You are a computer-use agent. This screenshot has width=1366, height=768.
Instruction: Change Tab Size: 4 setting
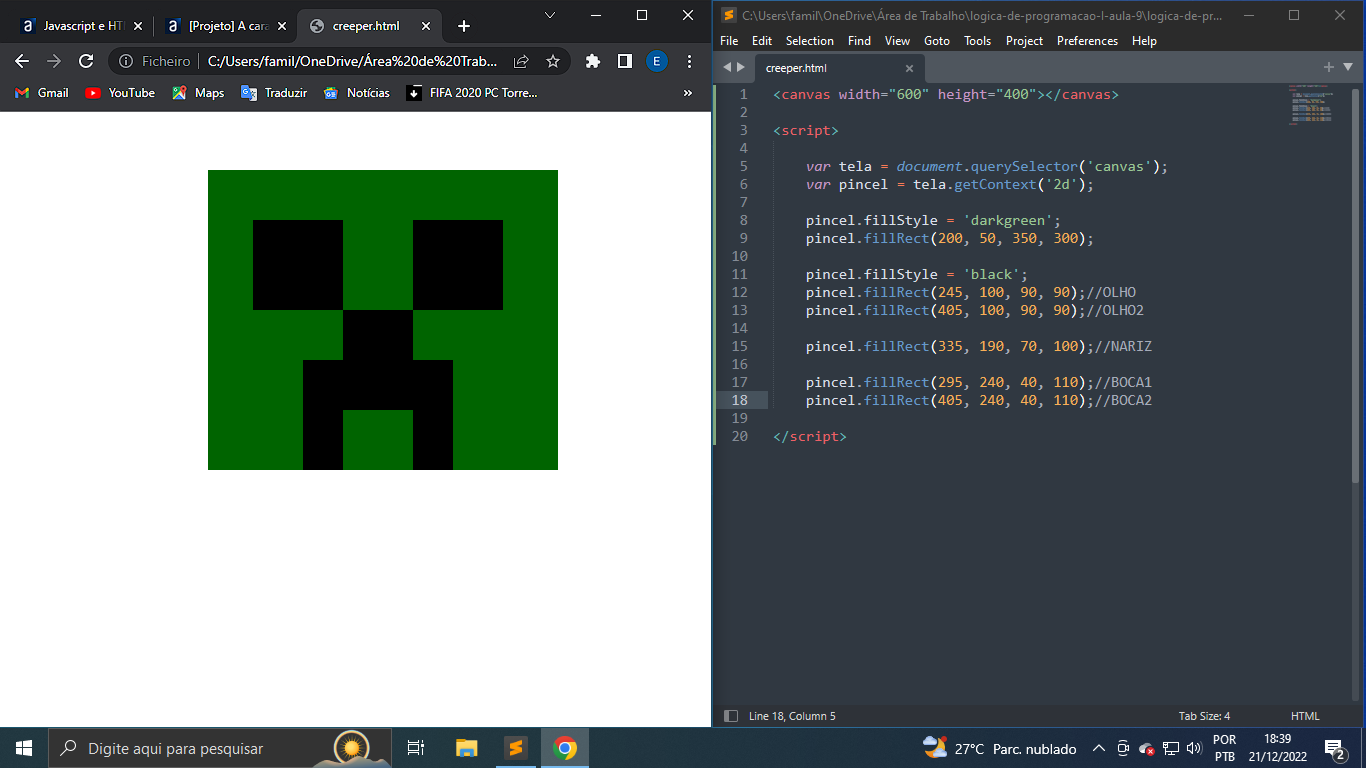coord(1204,716)
